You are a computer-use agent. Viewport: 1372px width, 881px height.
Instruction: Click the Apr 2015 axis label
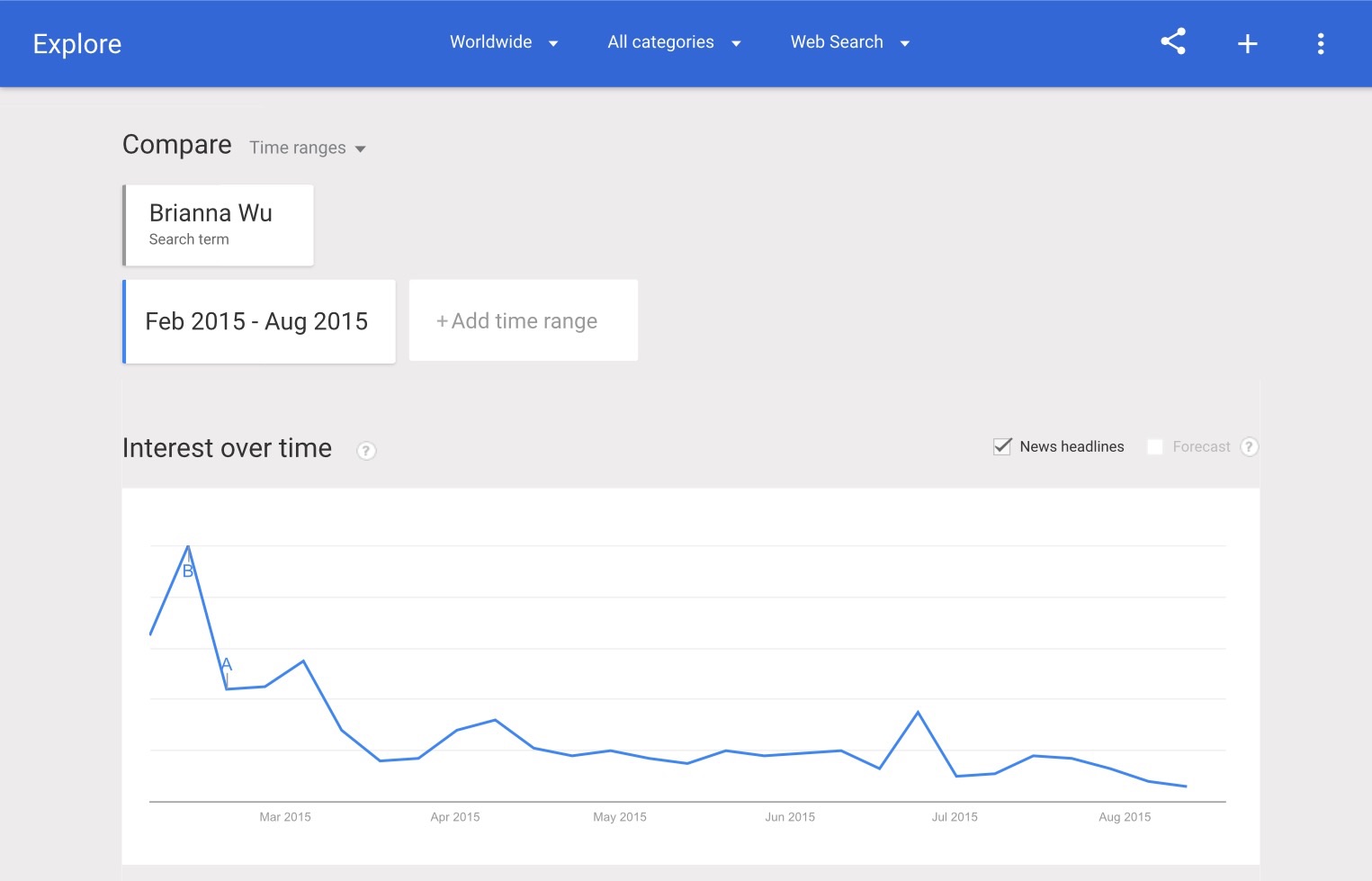[455, 817]
